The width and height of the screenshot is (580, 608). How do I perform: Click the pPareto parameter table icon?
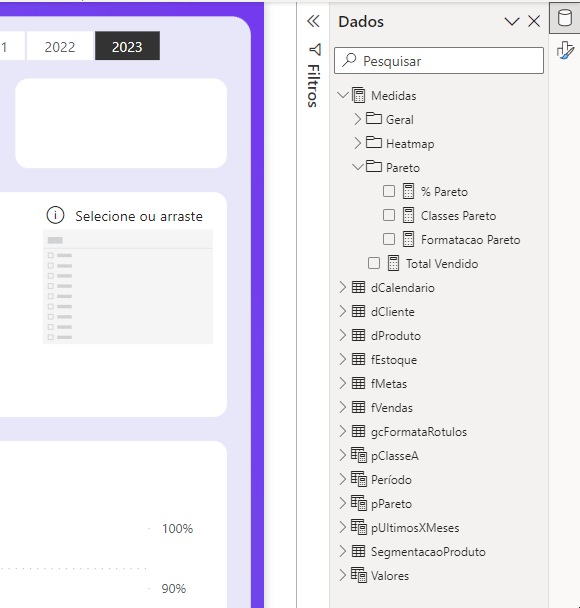click(x=359, y=503)
